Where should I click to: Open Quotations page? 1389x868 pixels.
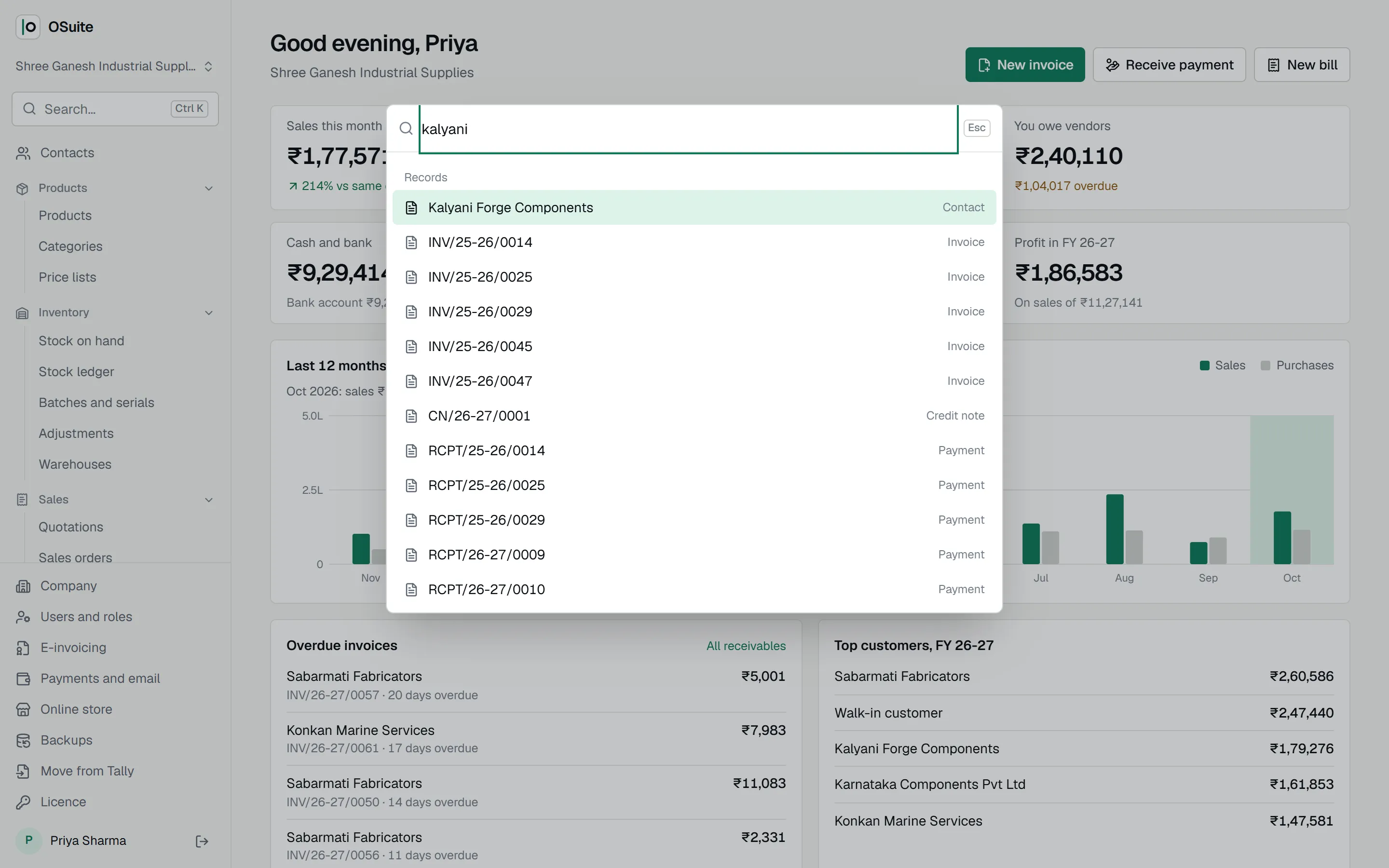click(x=70, y=527)
